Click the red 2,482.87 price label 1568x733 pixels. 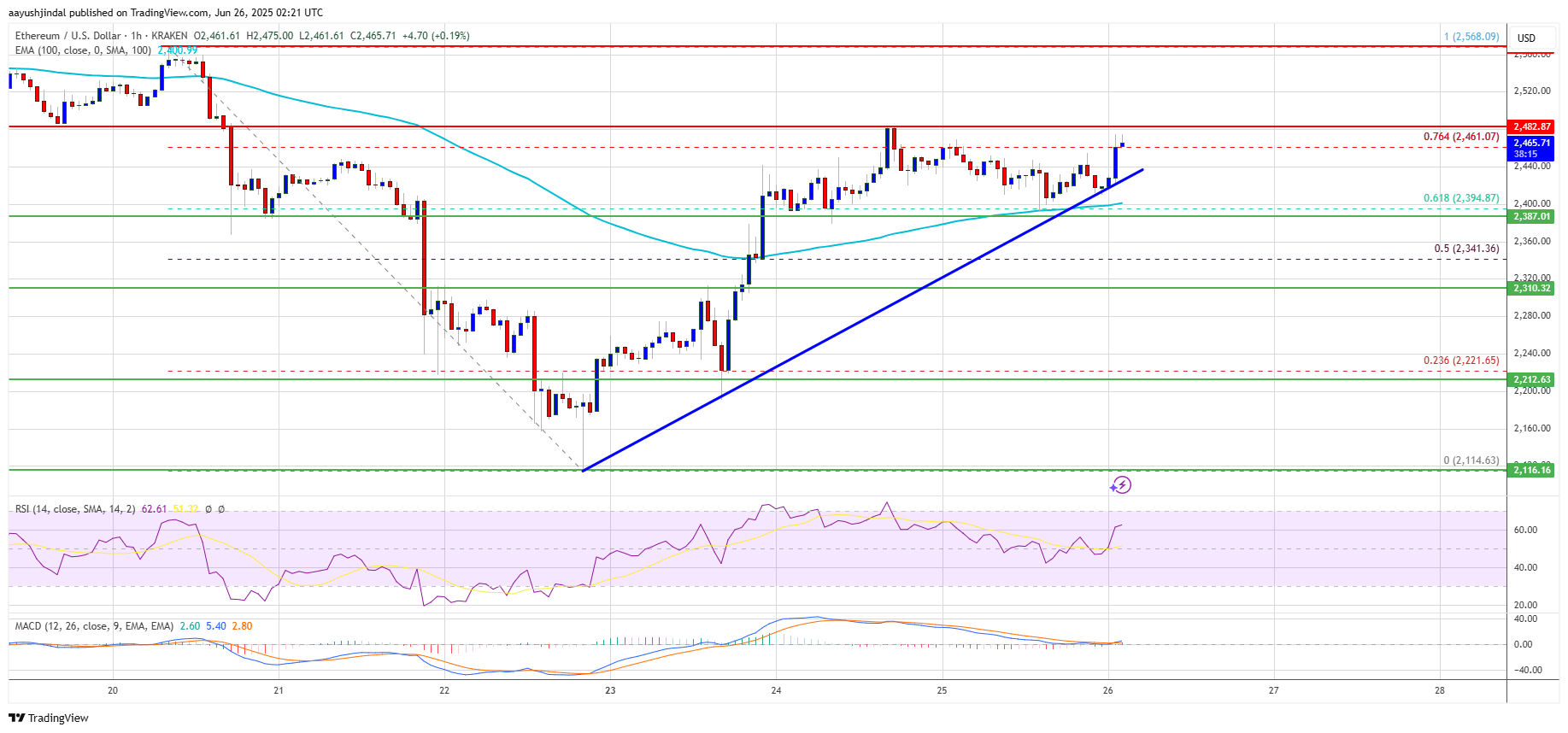coord(1531,126)
